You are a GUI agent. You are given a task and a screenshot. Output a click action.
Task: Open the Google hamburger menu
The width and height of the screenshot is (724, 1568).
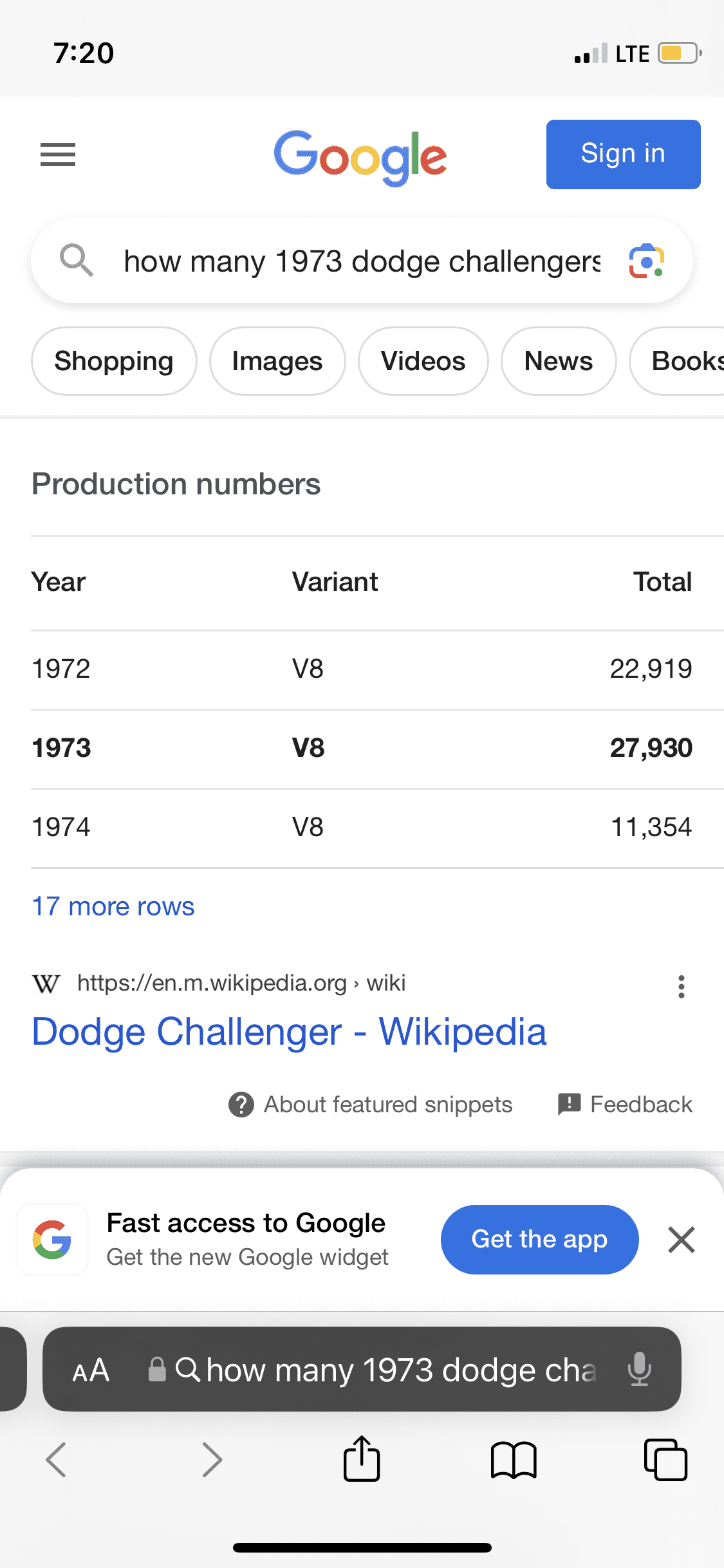tap(58, 154)
